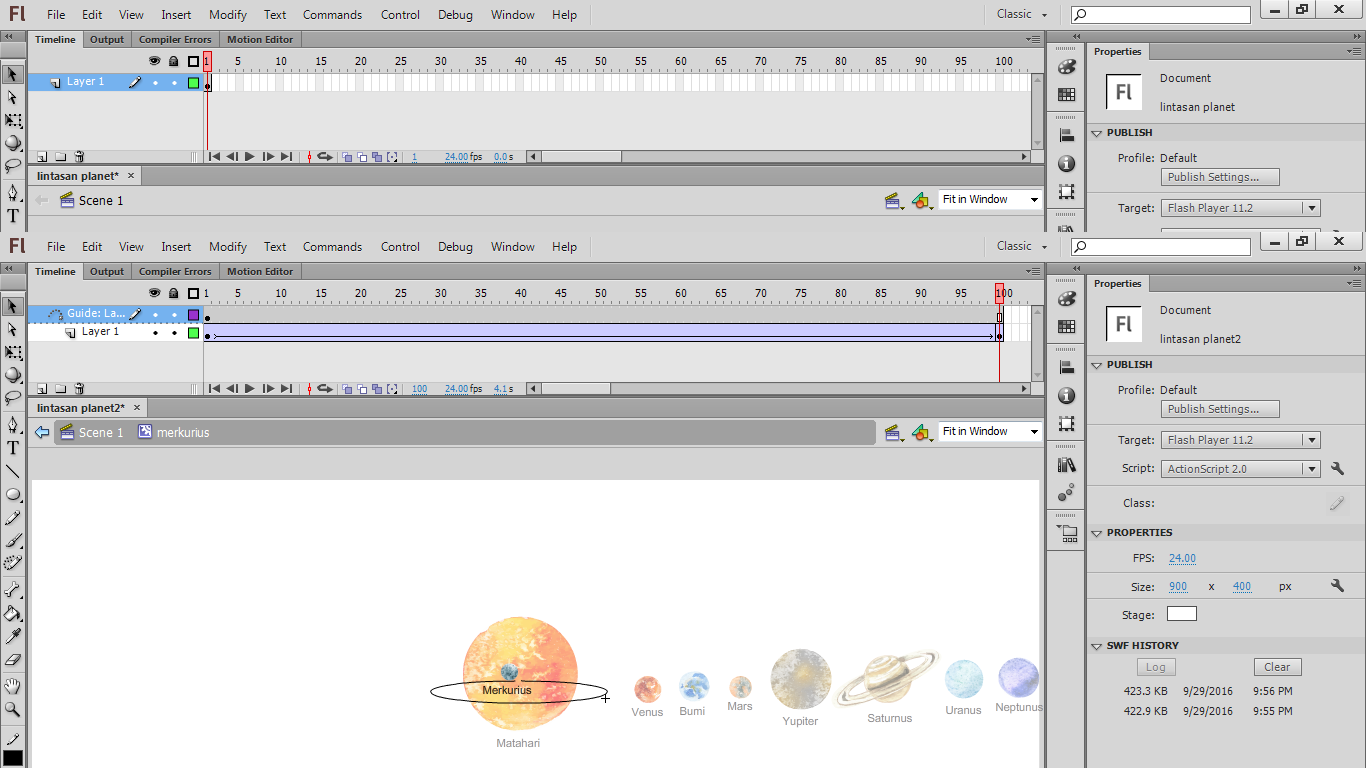Toggle onion skin in lintasan planet2 timeline

347,389
